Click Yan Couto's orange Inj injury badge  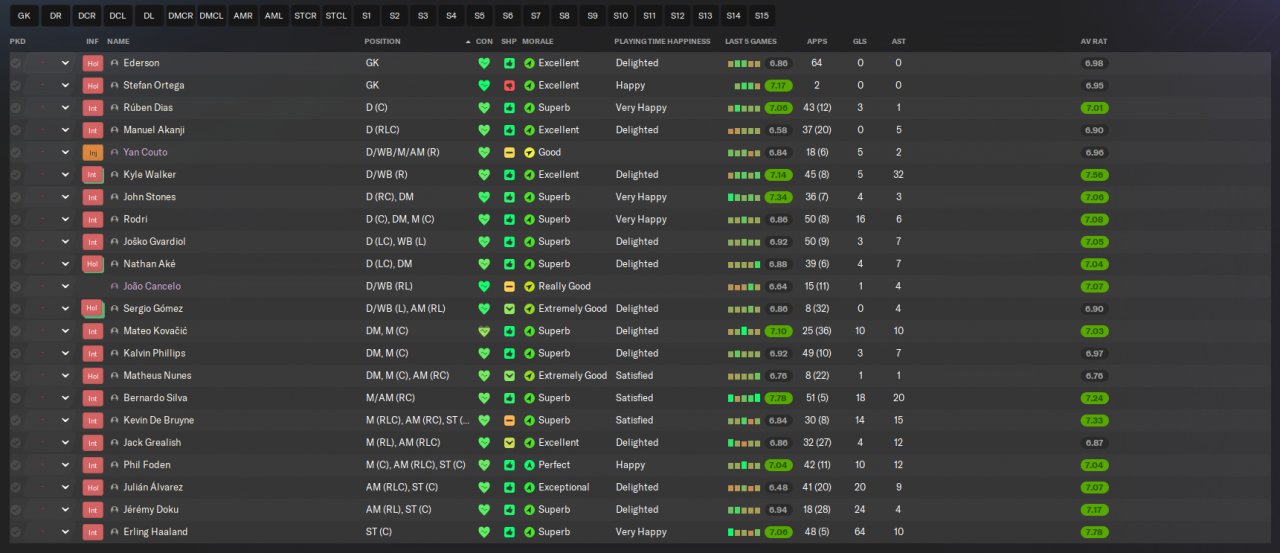coord(93,152)
